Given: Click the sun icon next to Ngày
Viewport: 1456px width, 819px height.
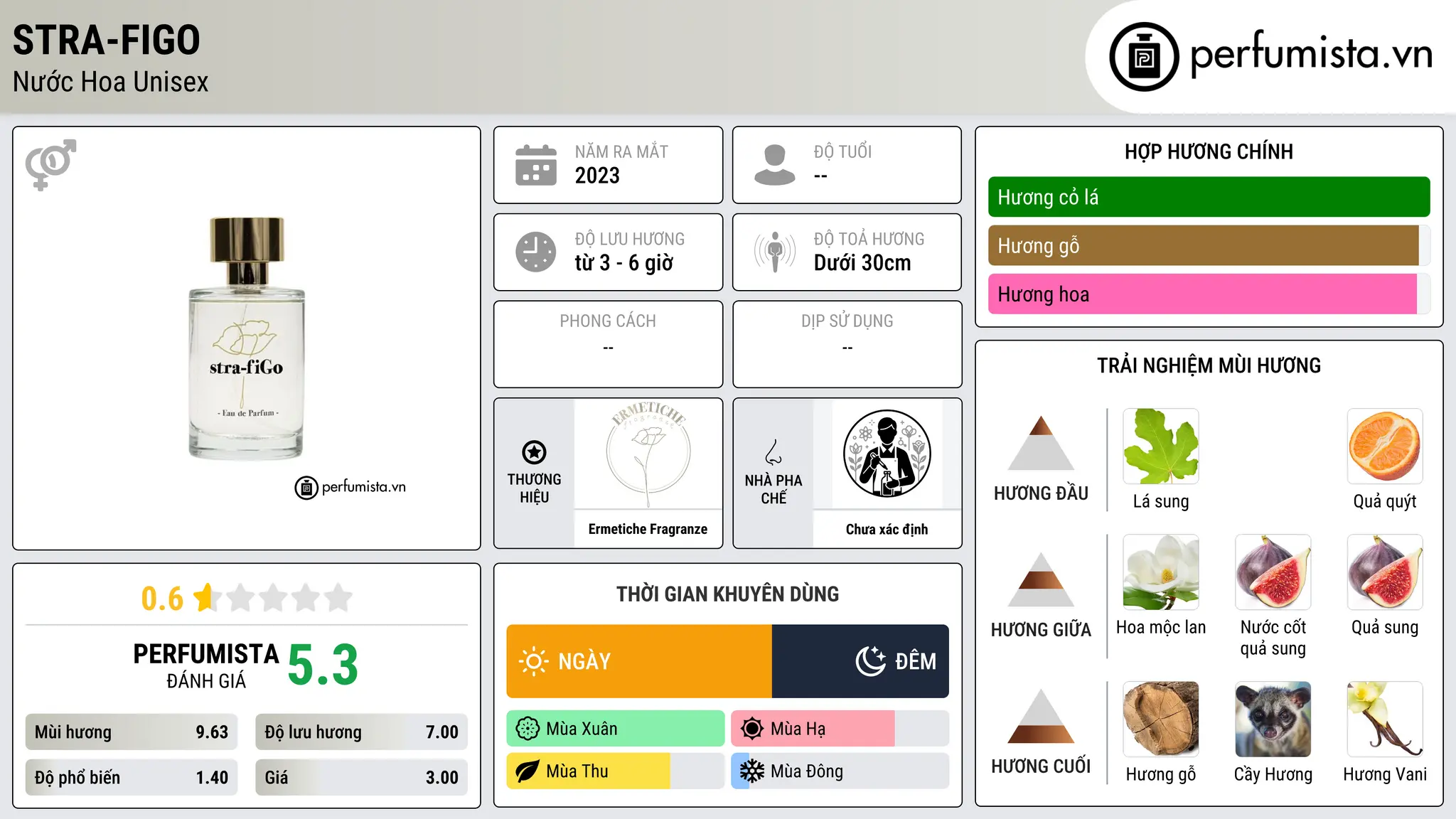Looking at the screenshot, I should pos(533,661).
